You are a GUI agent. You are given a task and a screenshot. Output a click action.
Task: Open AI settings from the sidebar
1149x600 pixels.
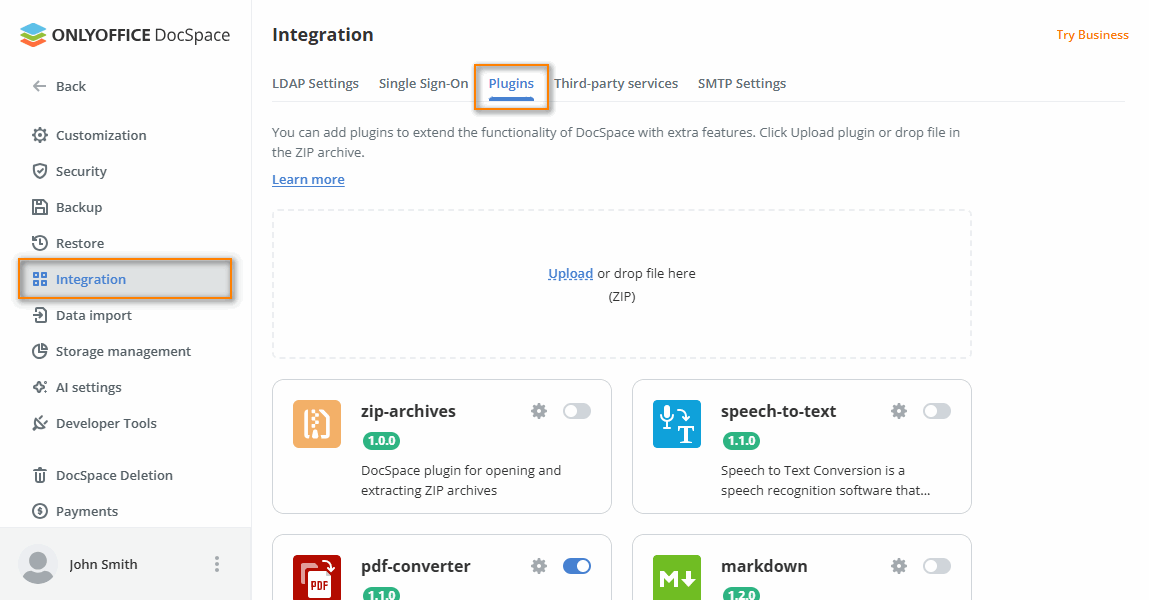(86, 387)
